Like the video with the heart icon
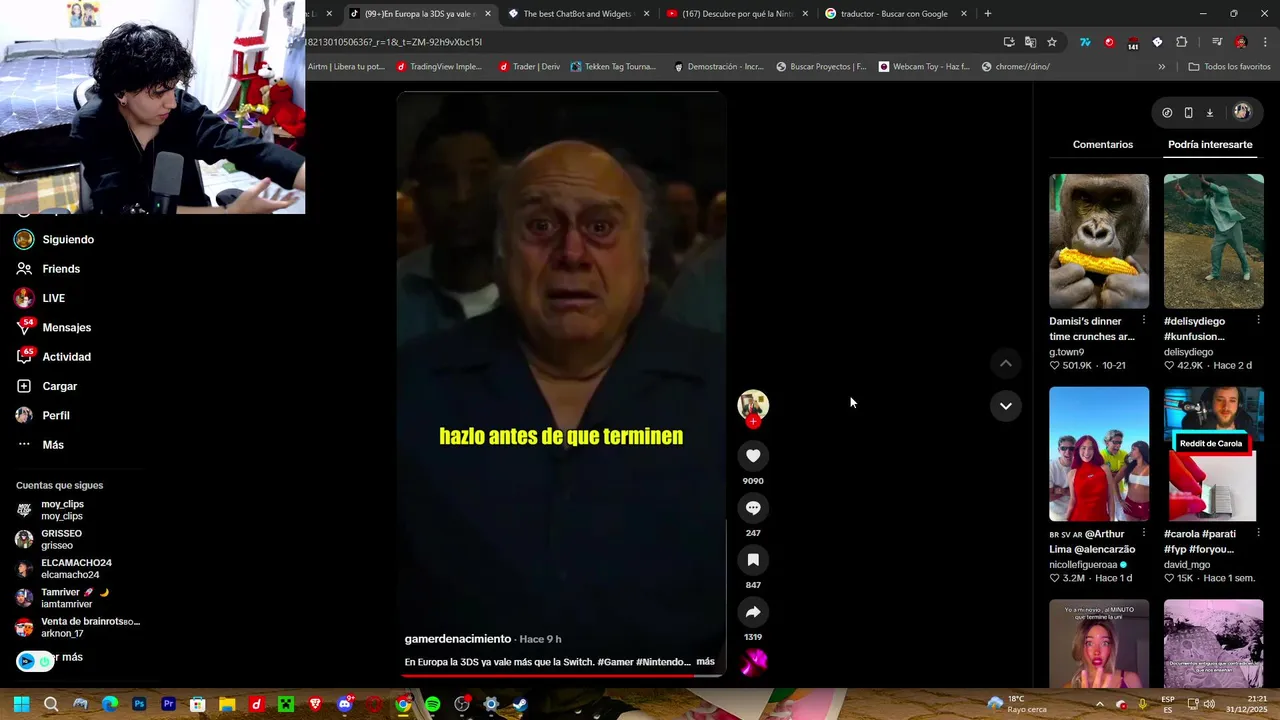 click(753, 456)
